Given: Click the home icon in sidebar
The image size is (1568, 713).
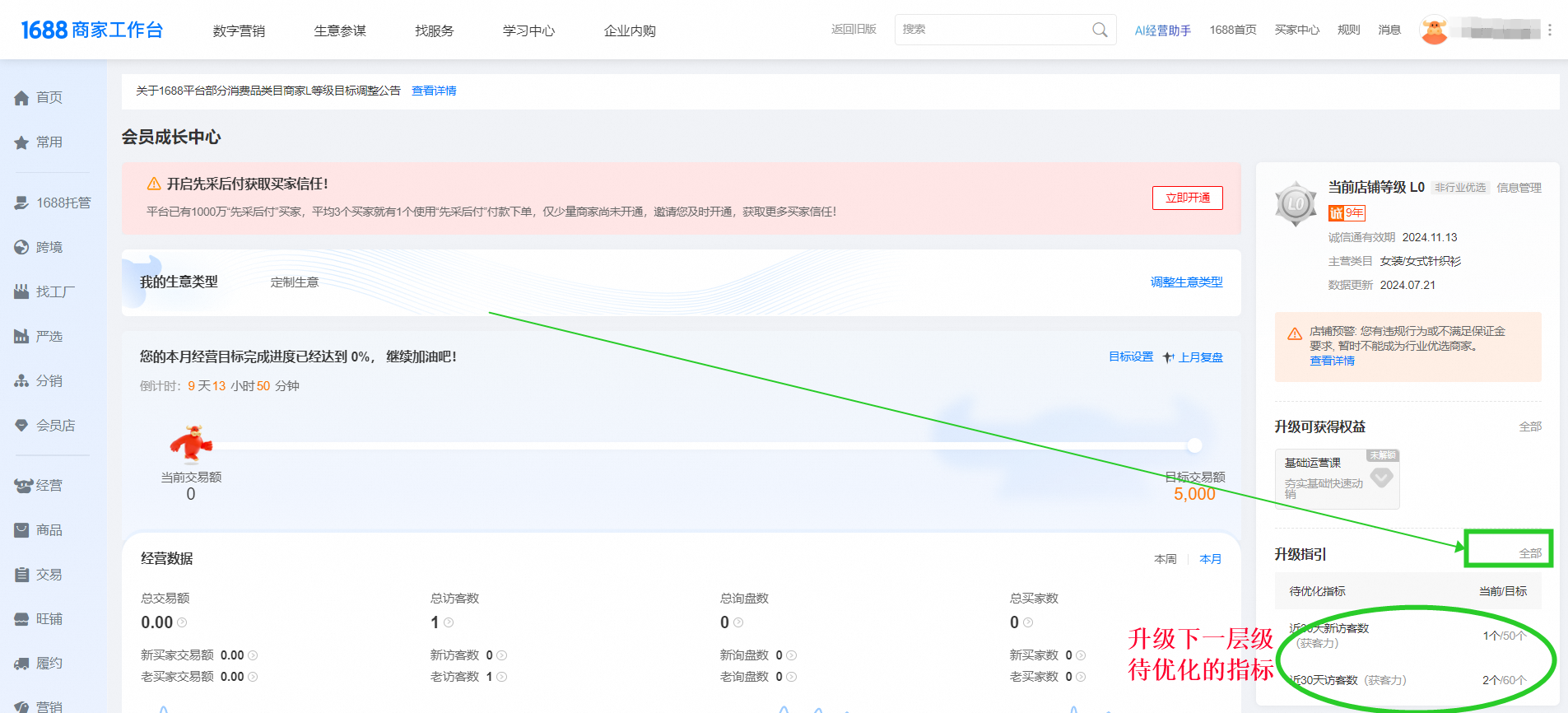Looking at the screenshot, I should (21, 98).
